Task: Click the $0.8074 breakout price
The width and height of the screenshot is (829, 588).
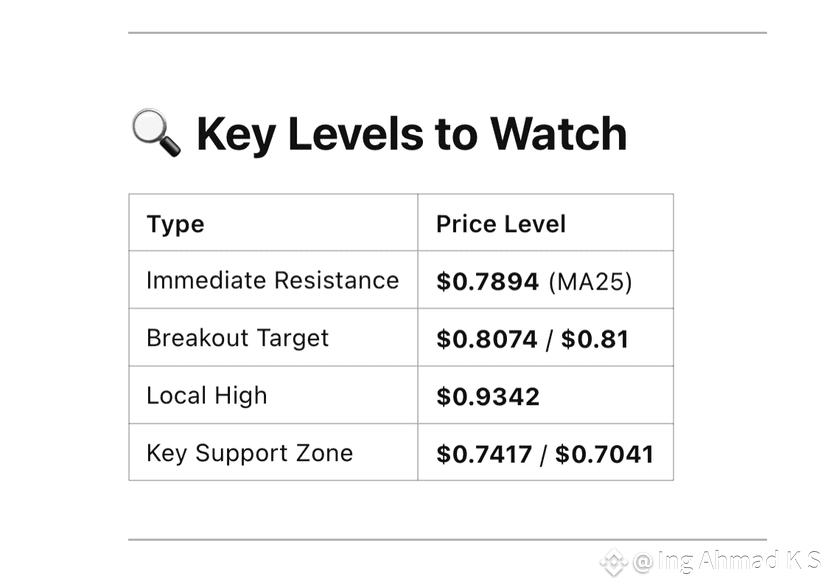Action: point(486,339)
